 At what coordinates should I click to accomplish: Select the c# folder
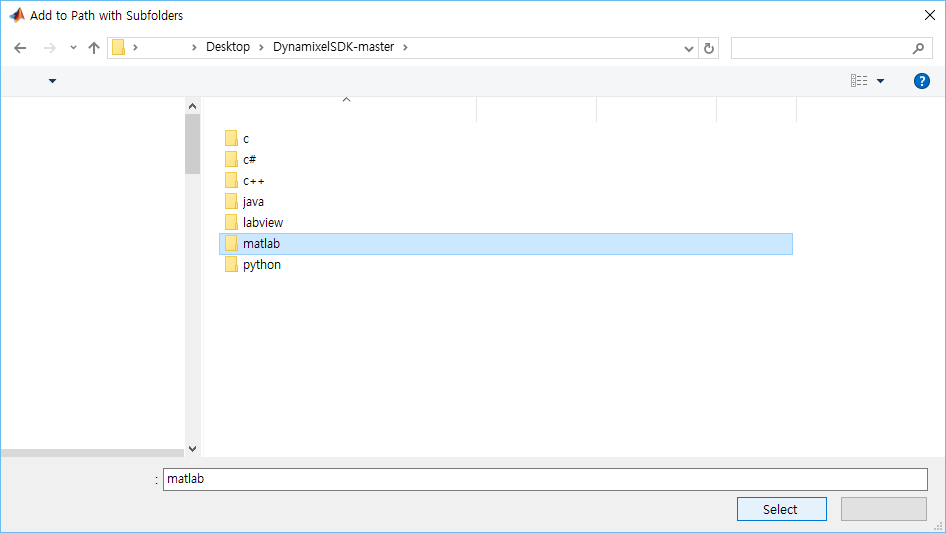249,160
